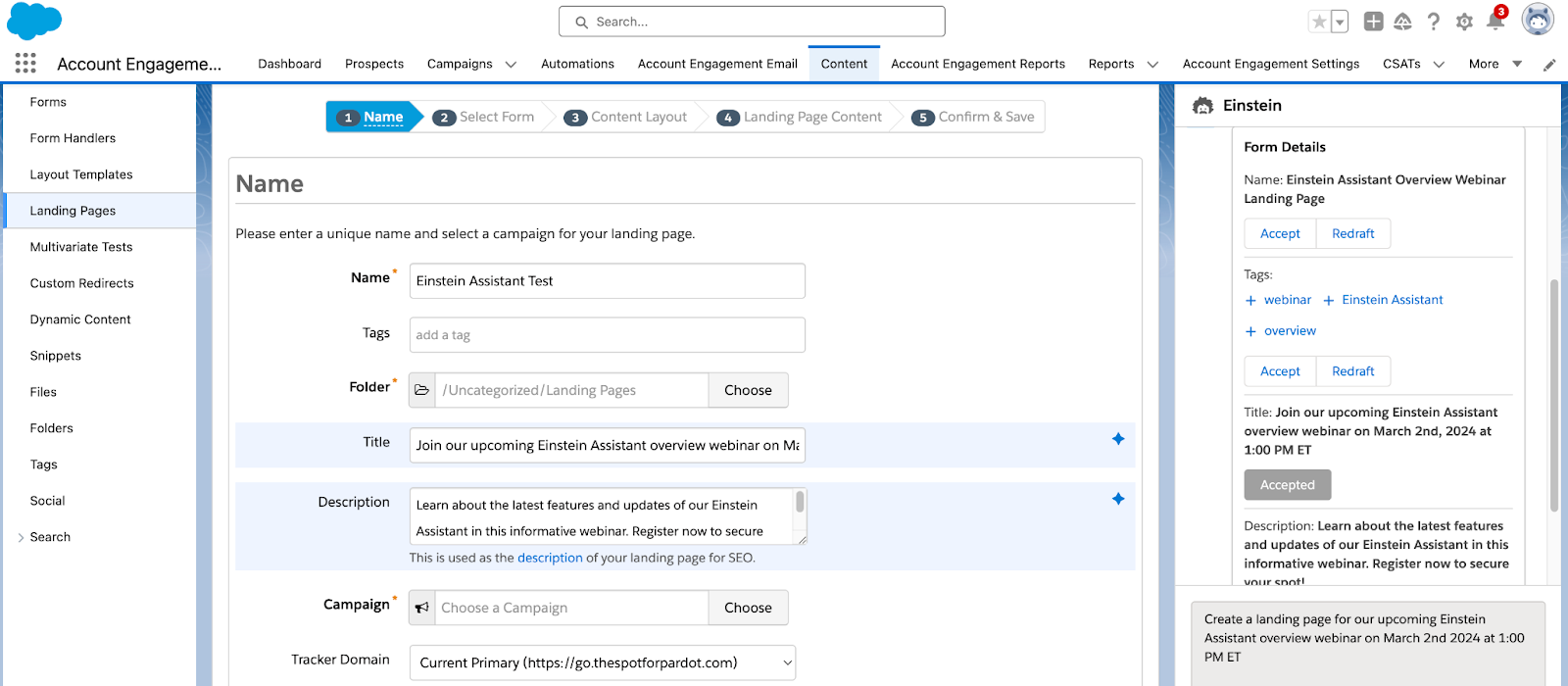Image resolution: width=1568 pixels, height=686 pixels.
Task: Expand the Search item in sidebar
Action: [22, 537]
